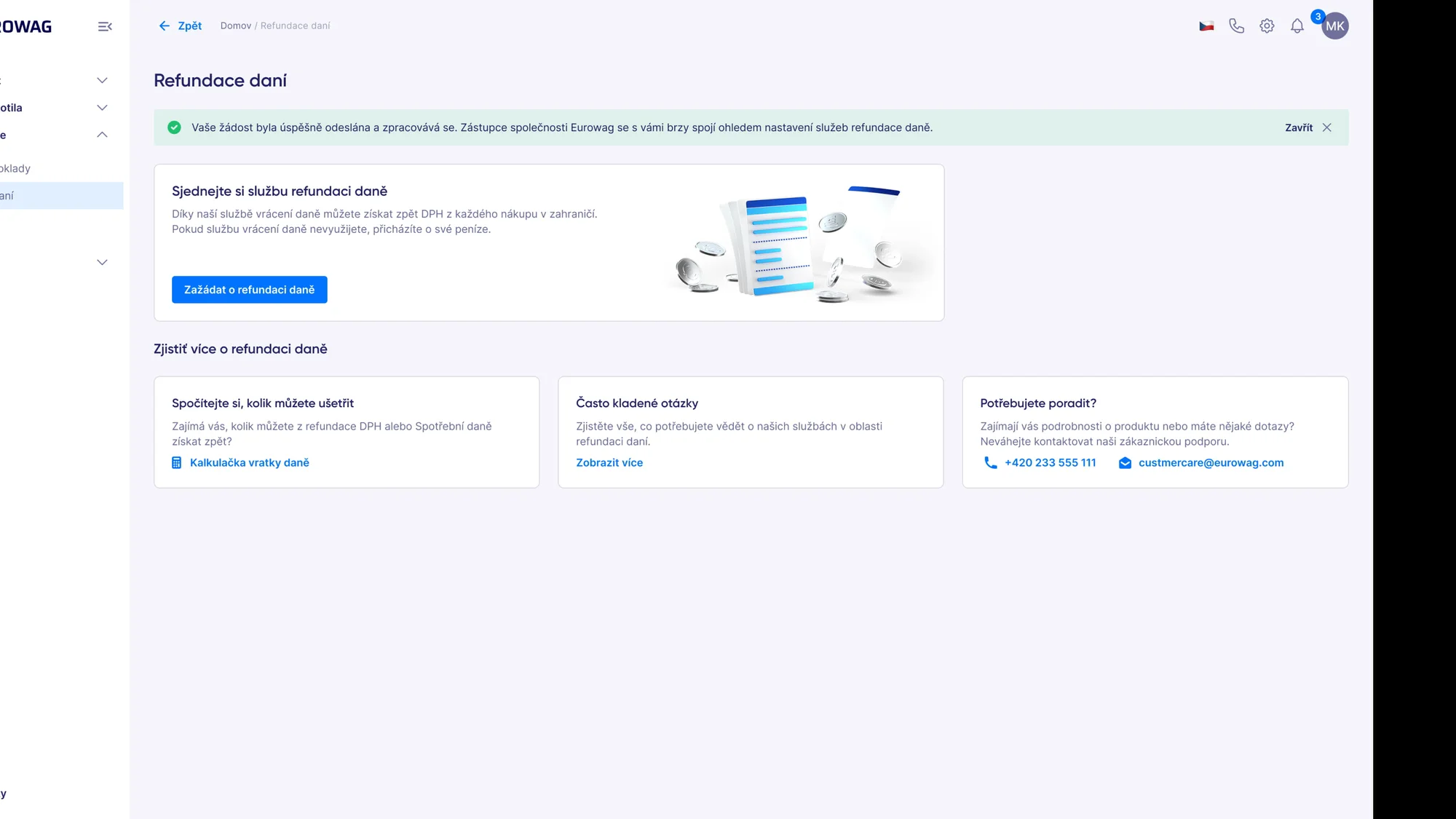The image size is (1456, 819).
Task: Go back using the Zpět link
Action: click(x=180, y=26)
